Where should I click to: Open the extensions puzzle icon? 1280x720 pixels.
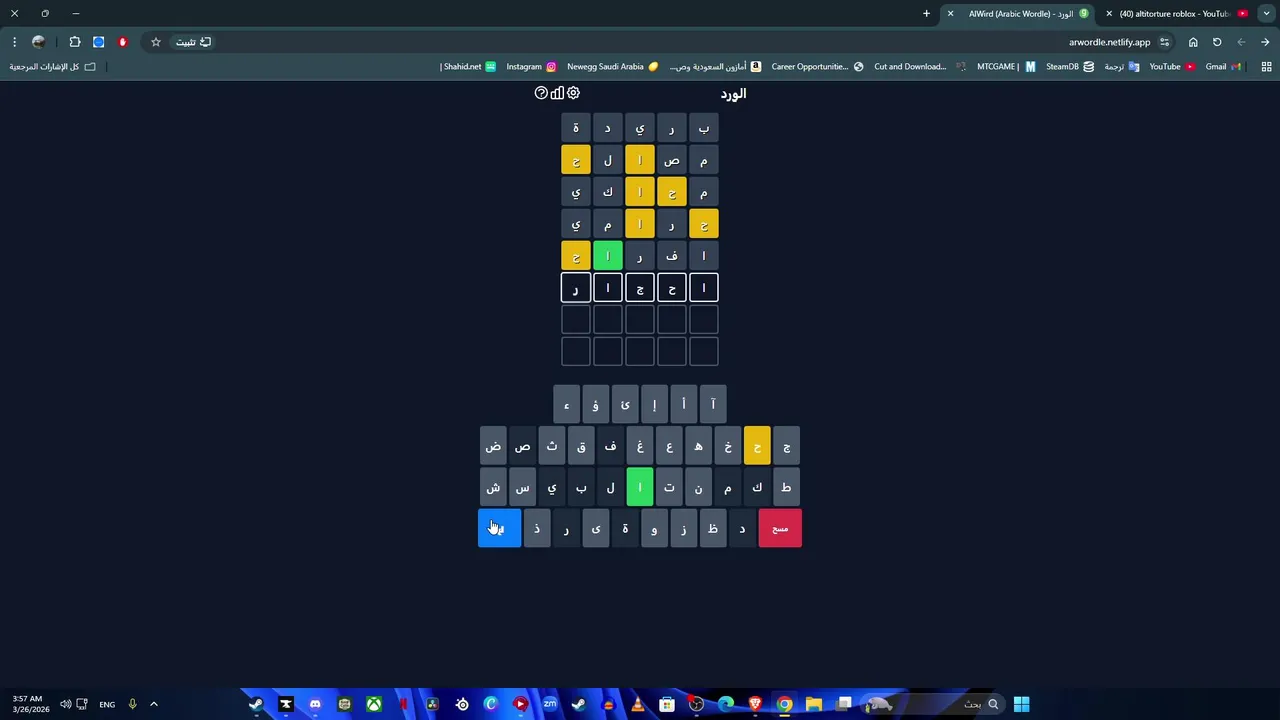[75, 42]
